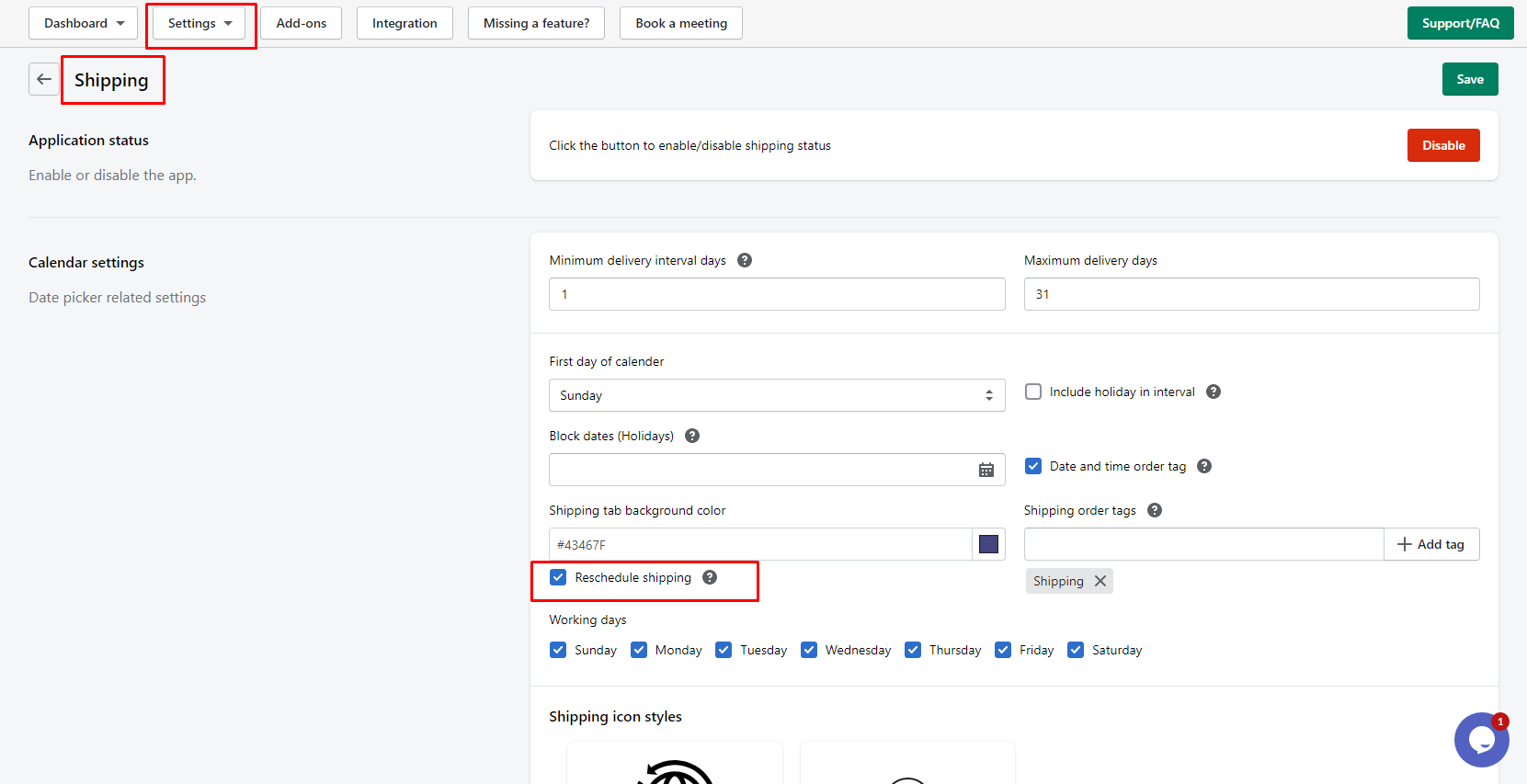Open Support/FAQ

coord(1460,23)
